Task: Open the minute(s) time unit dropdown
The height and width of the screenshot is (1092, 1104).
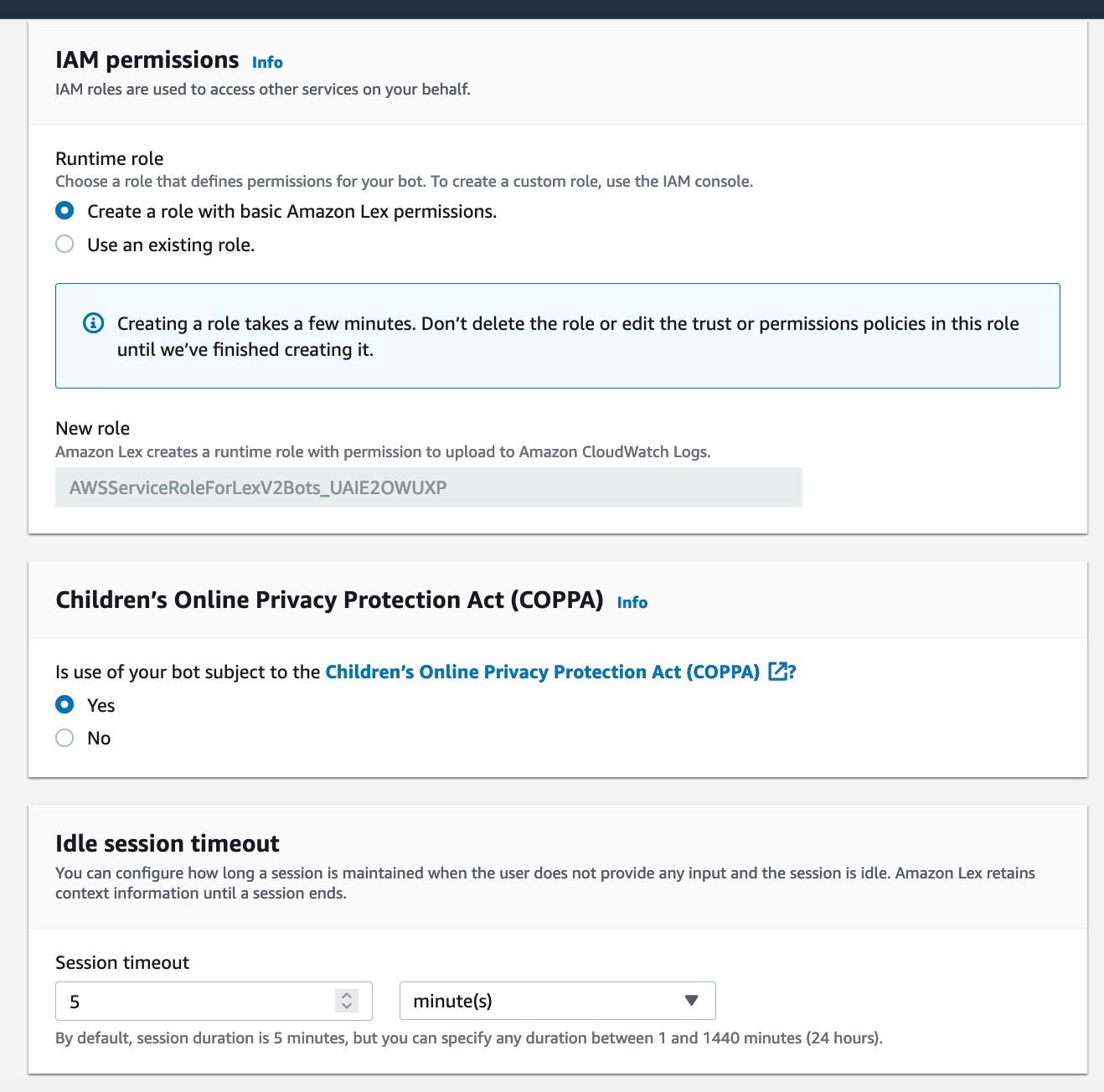Action: 557,1001
